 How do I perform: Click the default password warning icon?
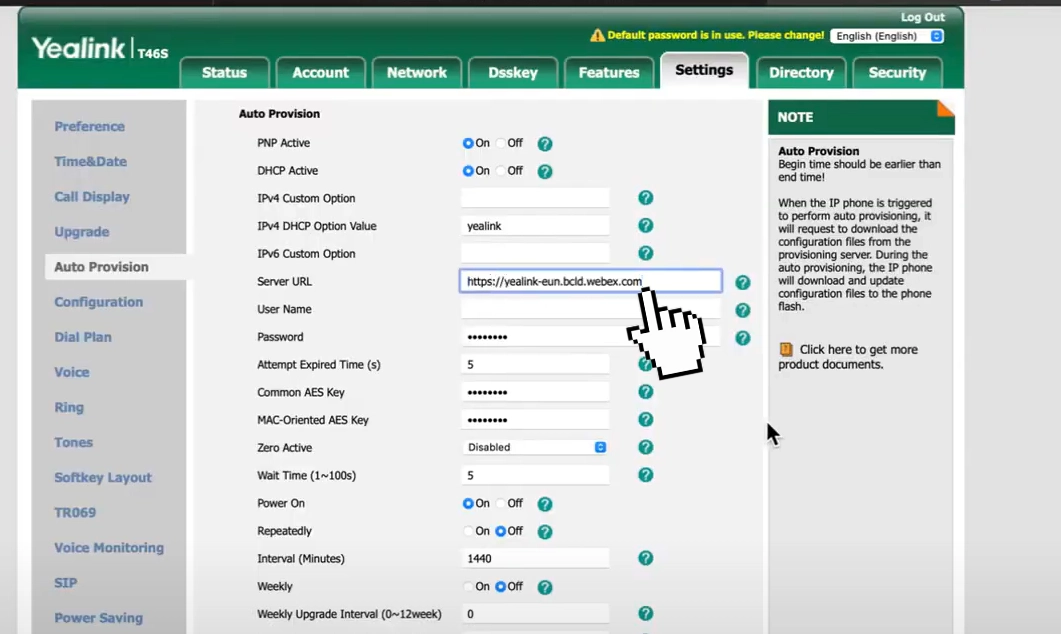point(597,35)
